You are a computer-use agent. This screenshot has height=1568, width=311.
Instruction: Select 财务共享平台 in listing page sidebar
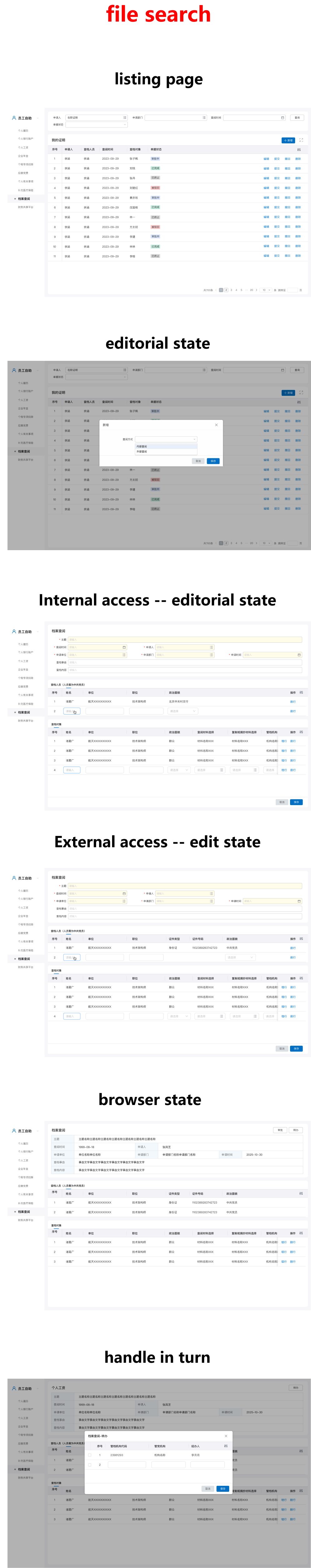(26, 207)
